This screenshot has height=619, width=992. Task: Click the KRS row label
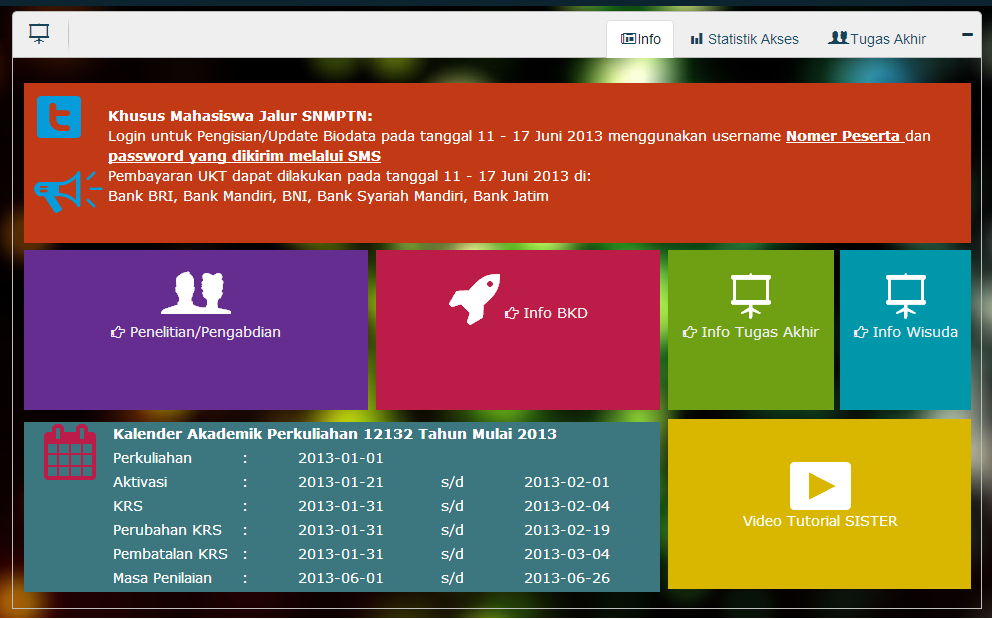[128, 506]
